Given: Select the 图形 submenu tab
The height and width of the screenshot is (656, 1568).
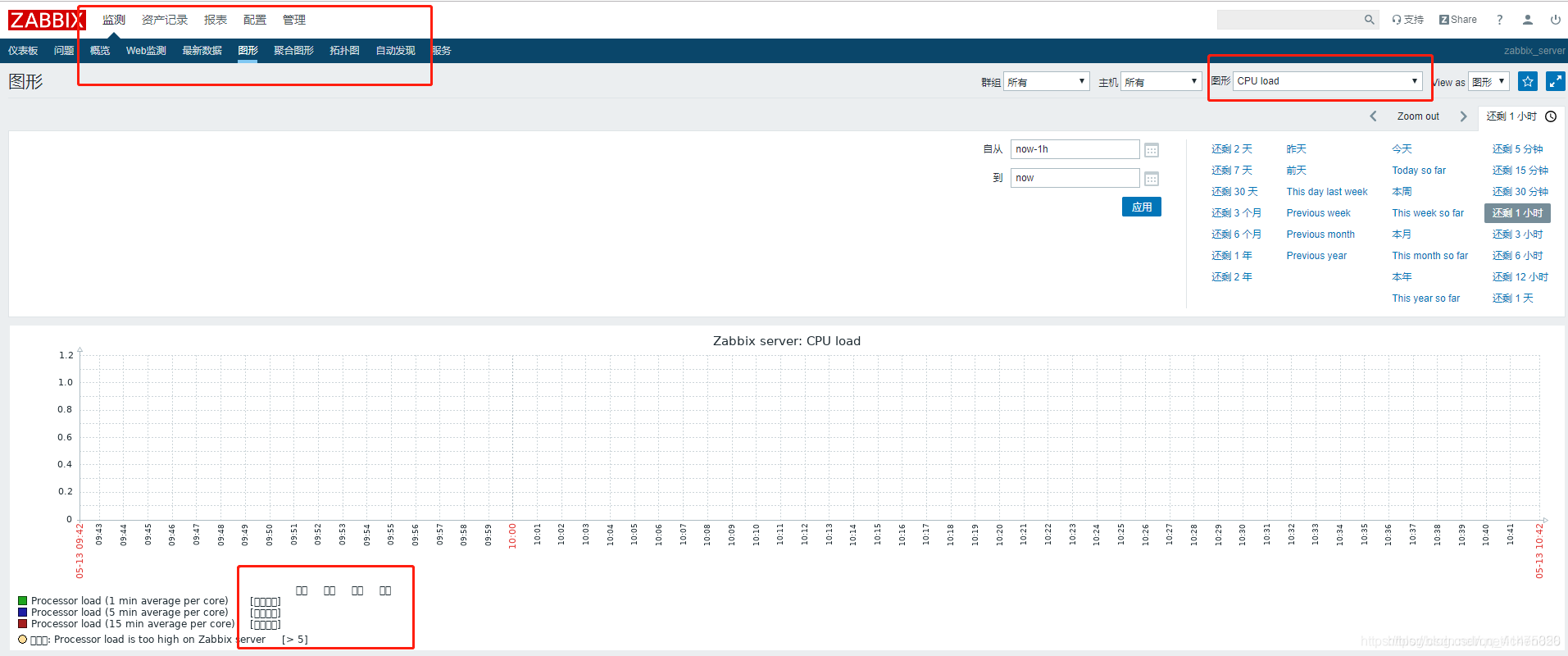Looking at the screenshot, I should point(248,51).
